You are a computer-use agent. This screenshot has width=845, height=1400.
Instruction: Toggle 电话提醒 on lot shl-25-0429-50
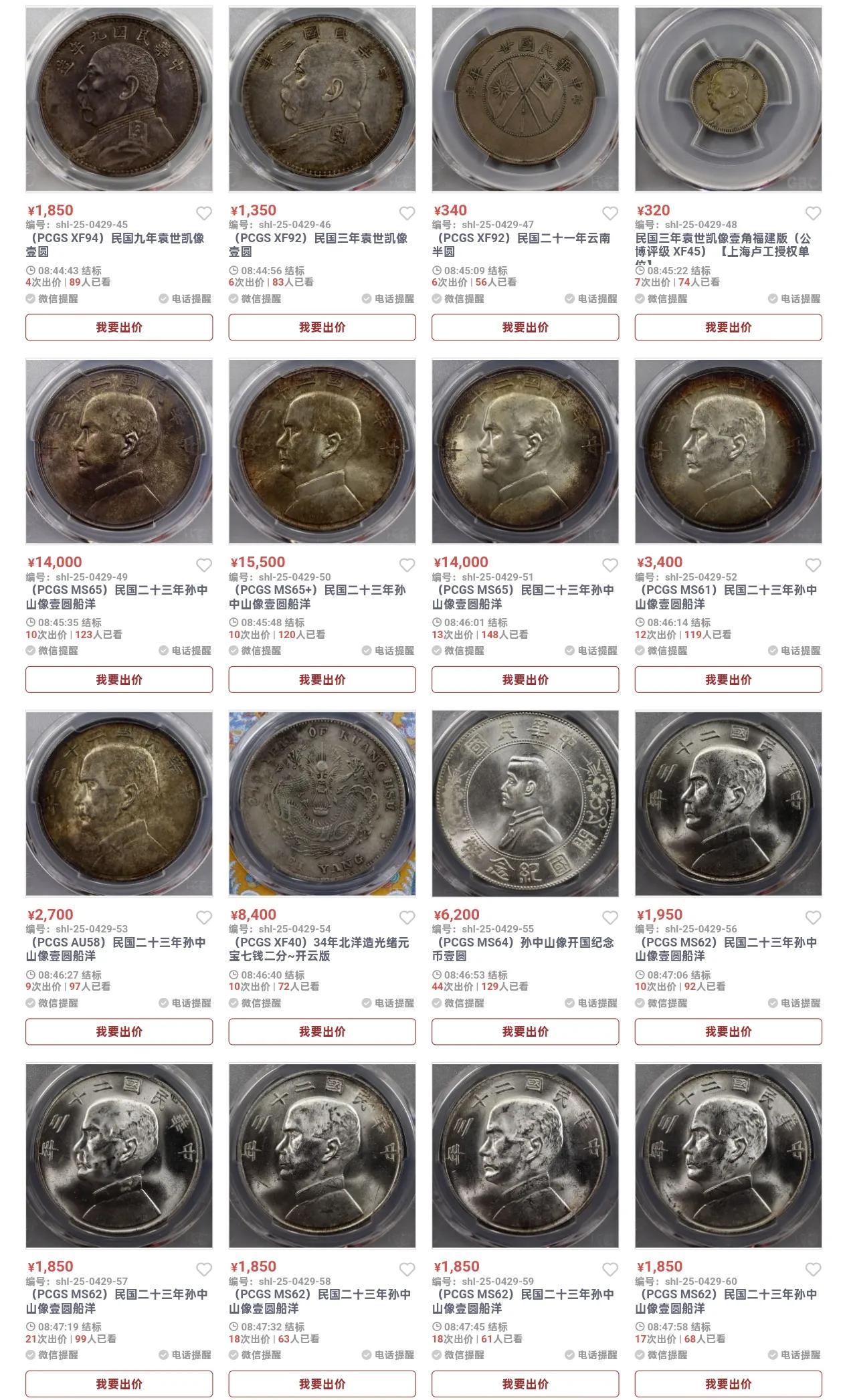tap(389, 651)
